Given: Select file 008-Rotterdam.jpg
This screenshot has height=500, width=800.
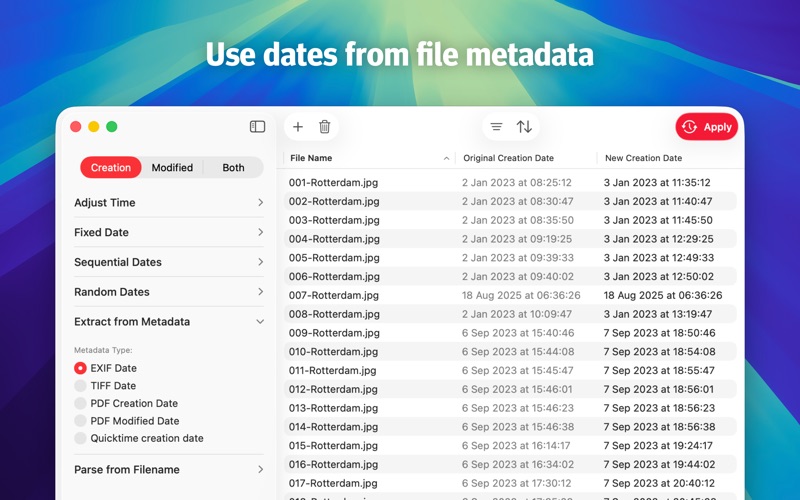Looking at the screenshot, I should point(334,314).
